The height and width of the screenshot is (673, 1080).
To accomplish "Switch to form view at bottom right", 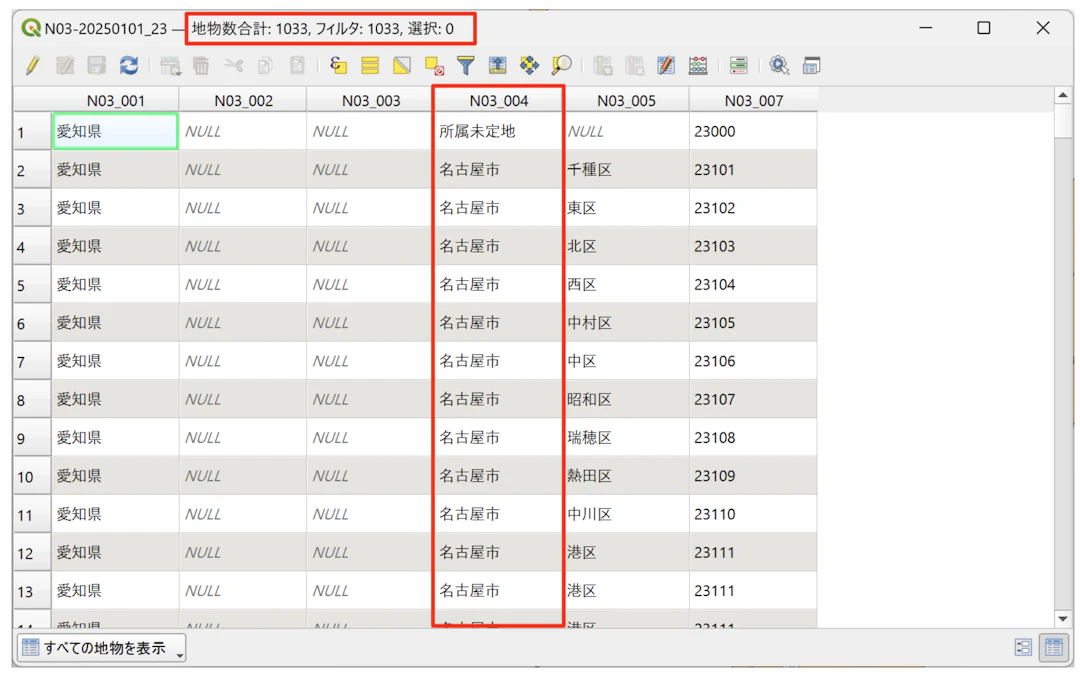I will [x=1023, y=647].
